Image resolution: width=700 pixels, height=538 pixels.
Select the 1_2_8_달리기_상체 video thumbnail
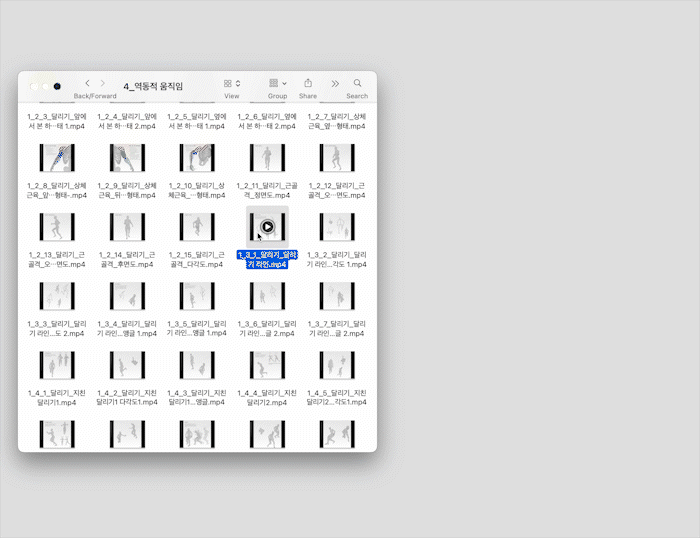(x=57, y=157)
